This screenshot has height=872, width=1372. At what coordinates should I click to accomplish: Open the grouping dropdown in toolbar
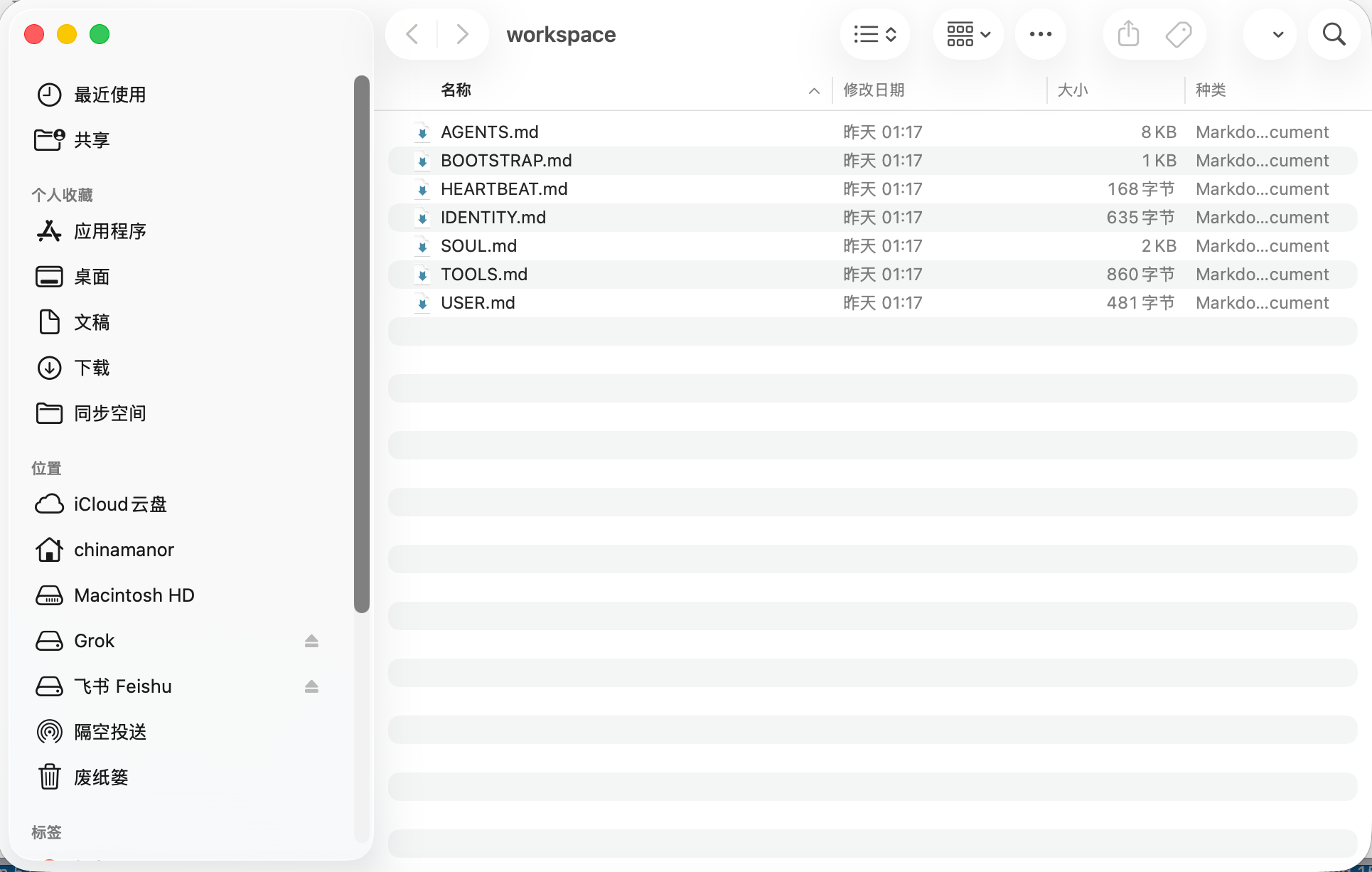(968, 33)
